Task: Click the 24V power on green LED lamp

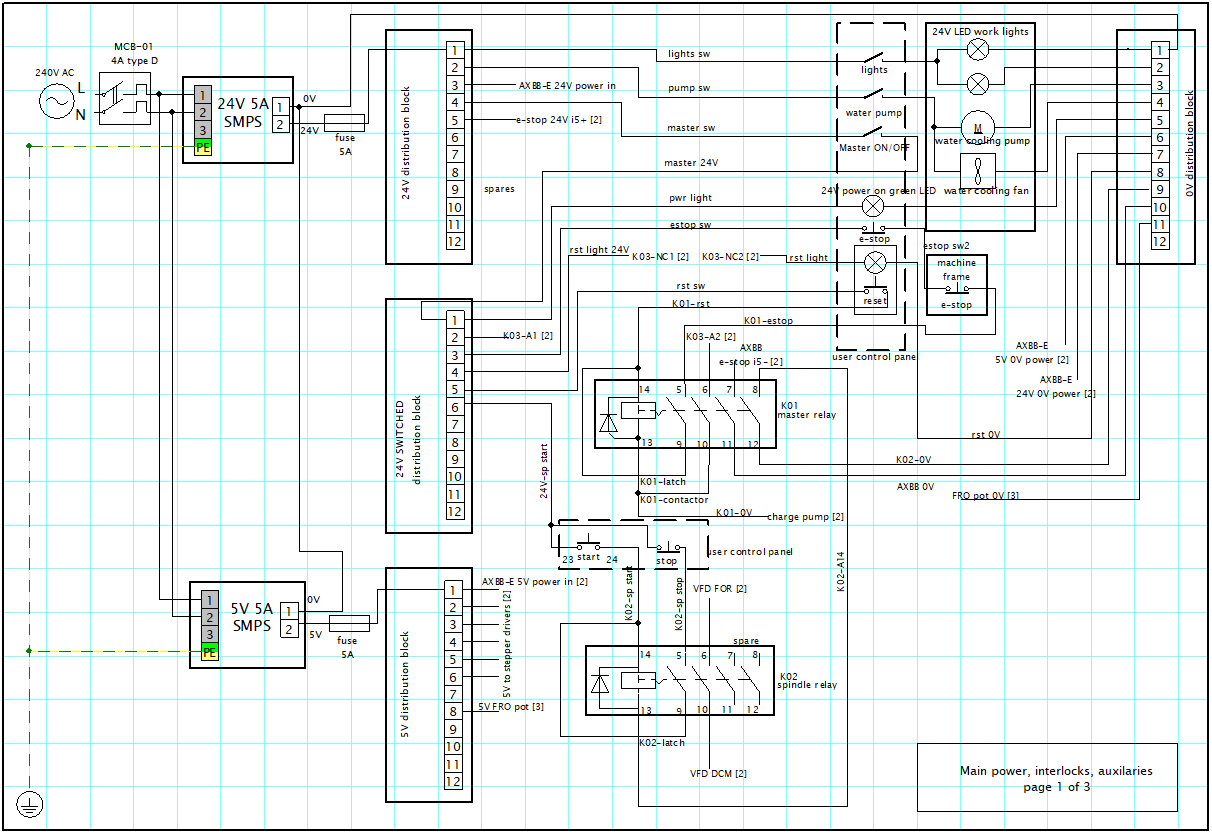Action: pos(874,206)
